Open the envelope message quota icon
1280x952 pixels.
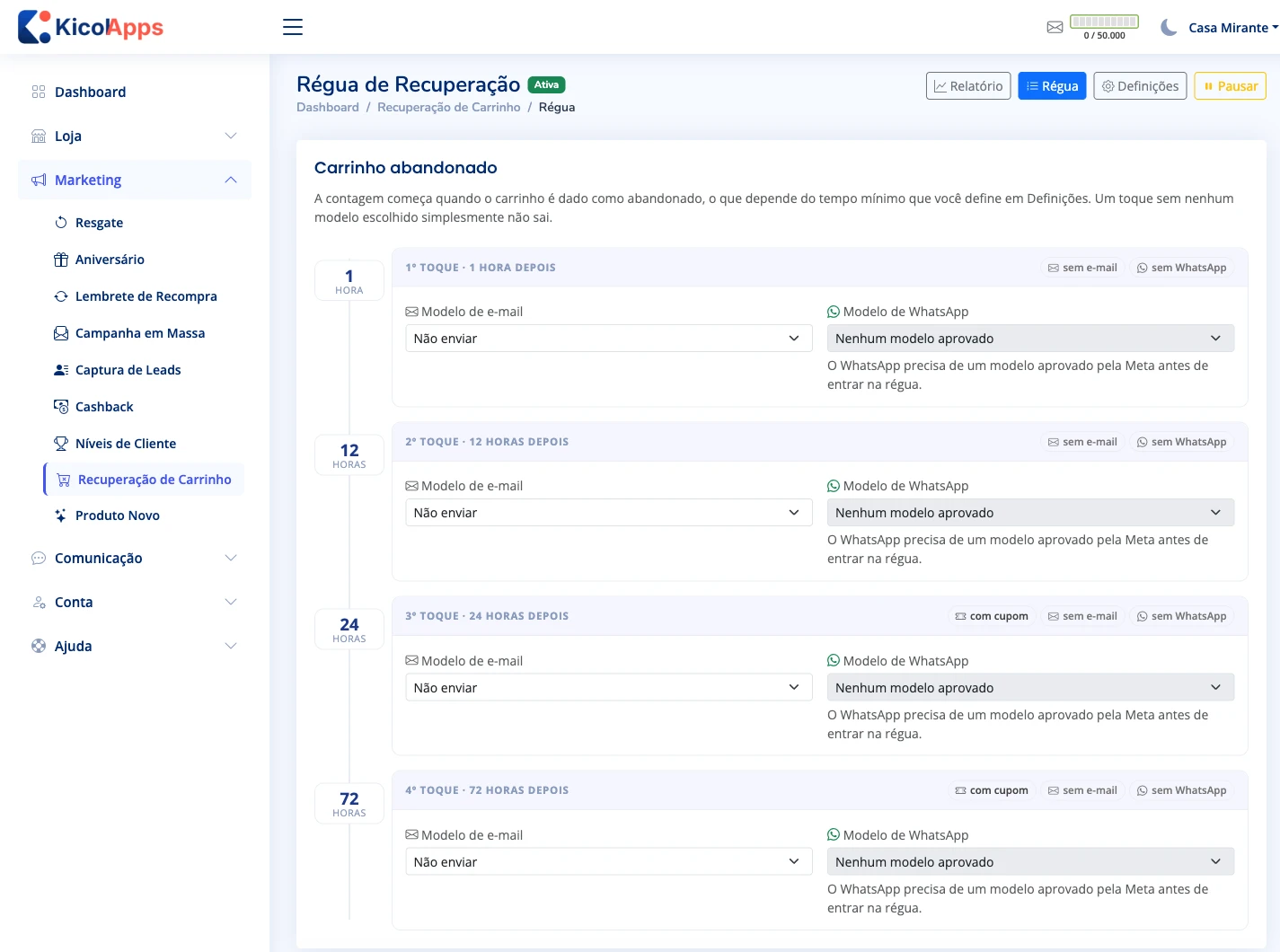click(1055, 27)
